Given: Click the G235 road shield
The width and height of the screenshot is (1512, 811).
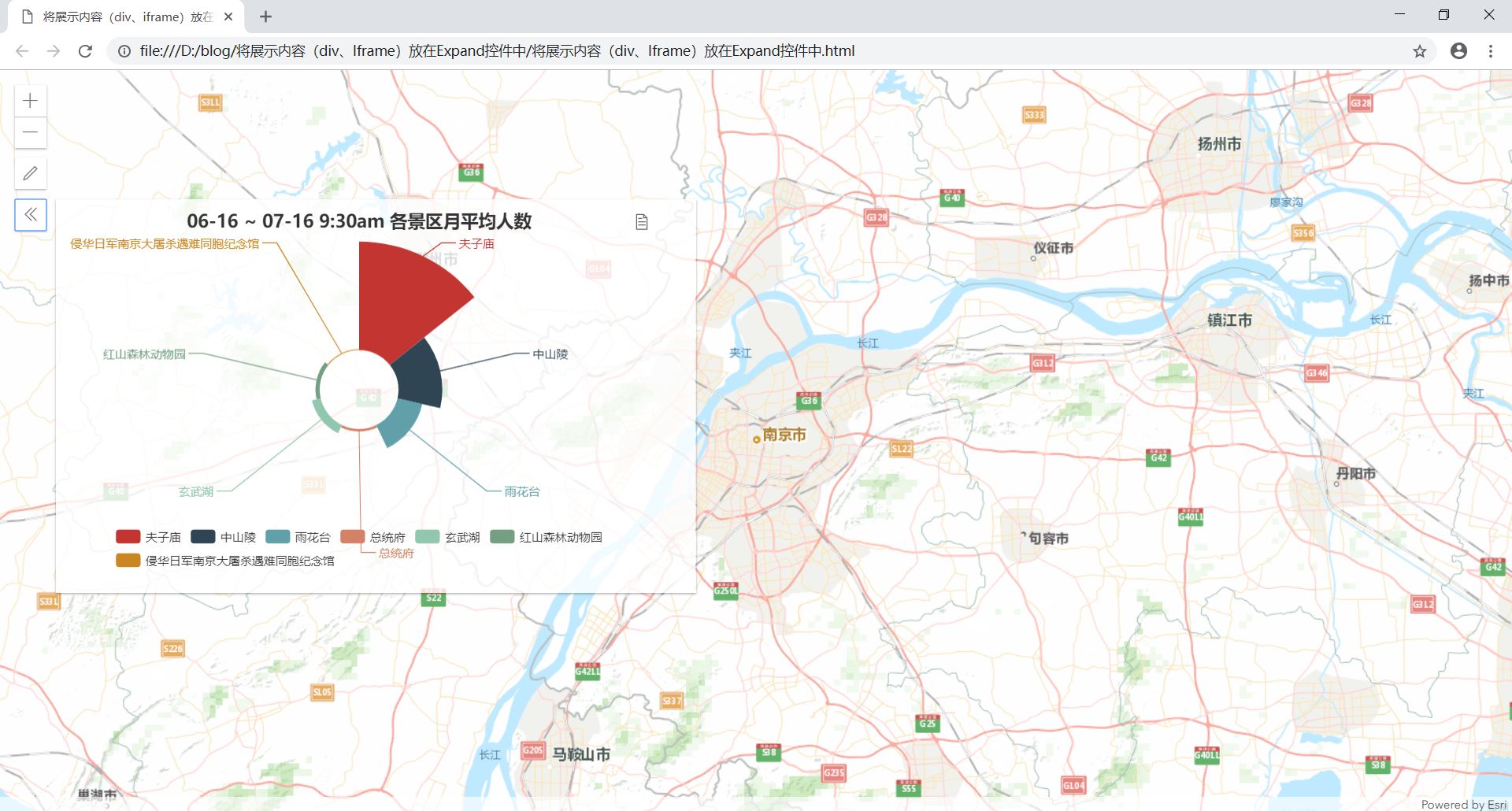Looking at the screenshot, I should point(834,773).
